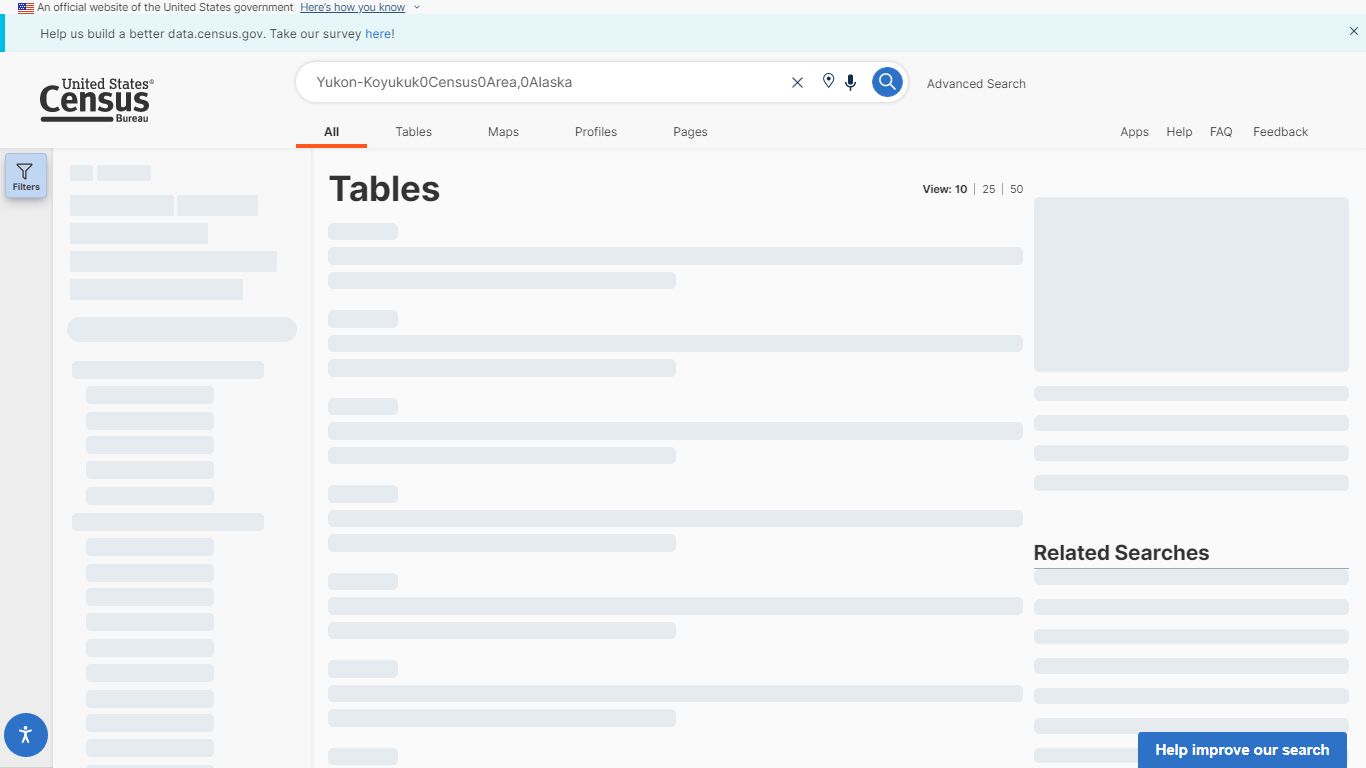The width and height of the screenshot is (1366, 768).
Task: Click Help improve our search button
Action: tap(1242, 750)
